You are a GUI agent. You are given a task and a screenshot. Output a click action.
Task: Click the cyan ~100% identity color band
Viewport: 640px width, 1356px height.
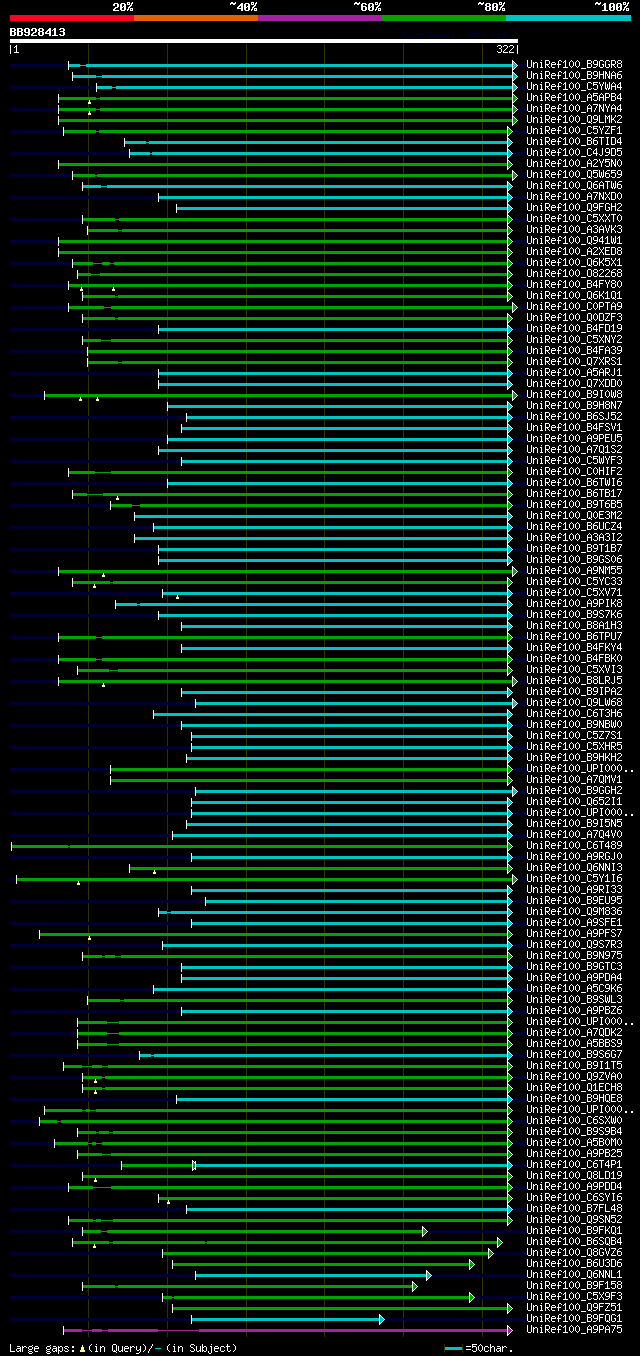point(567,18)
